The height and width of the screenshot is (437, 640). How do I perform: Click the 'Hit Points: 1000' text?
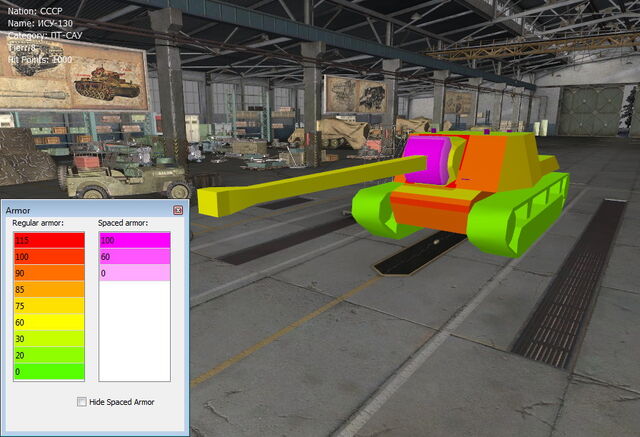pos(40,60)
